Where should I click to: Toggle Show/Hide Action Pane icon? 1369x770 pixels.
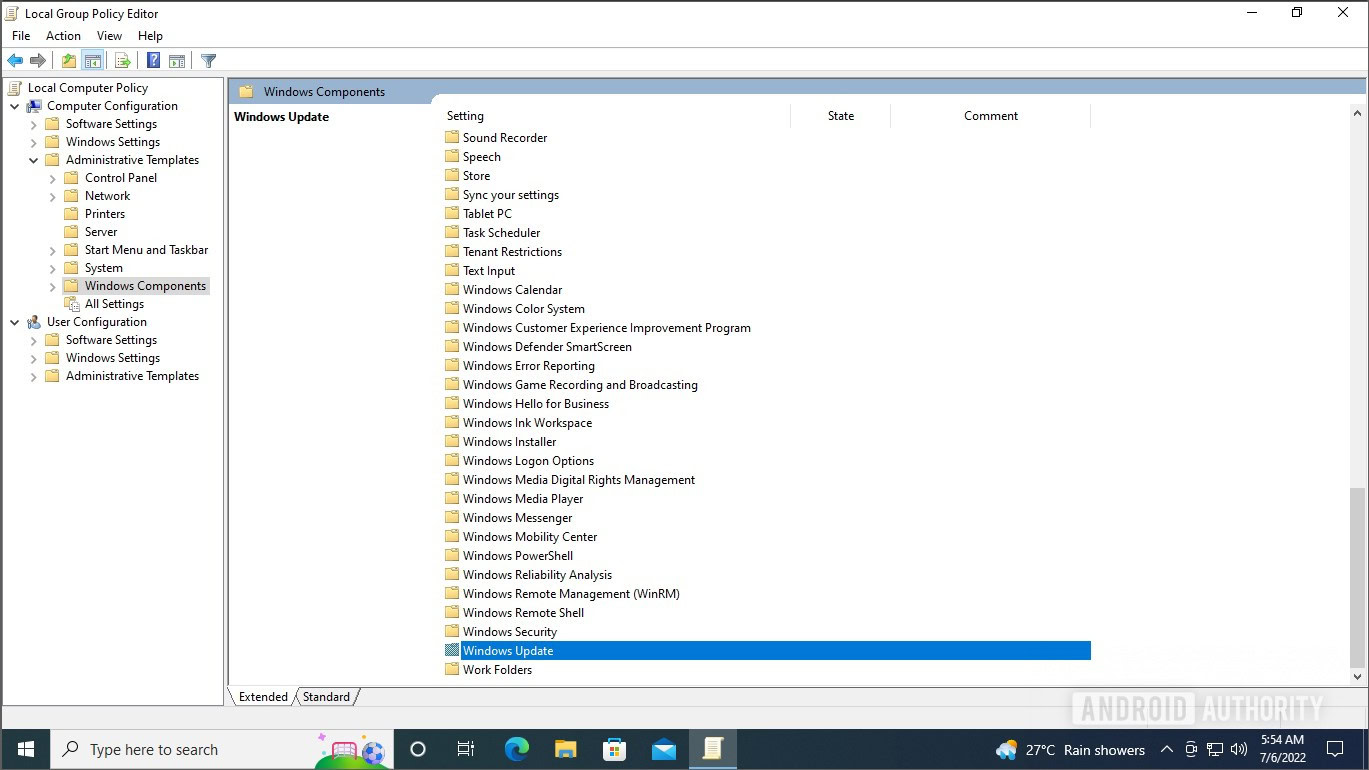pos(177,61)
